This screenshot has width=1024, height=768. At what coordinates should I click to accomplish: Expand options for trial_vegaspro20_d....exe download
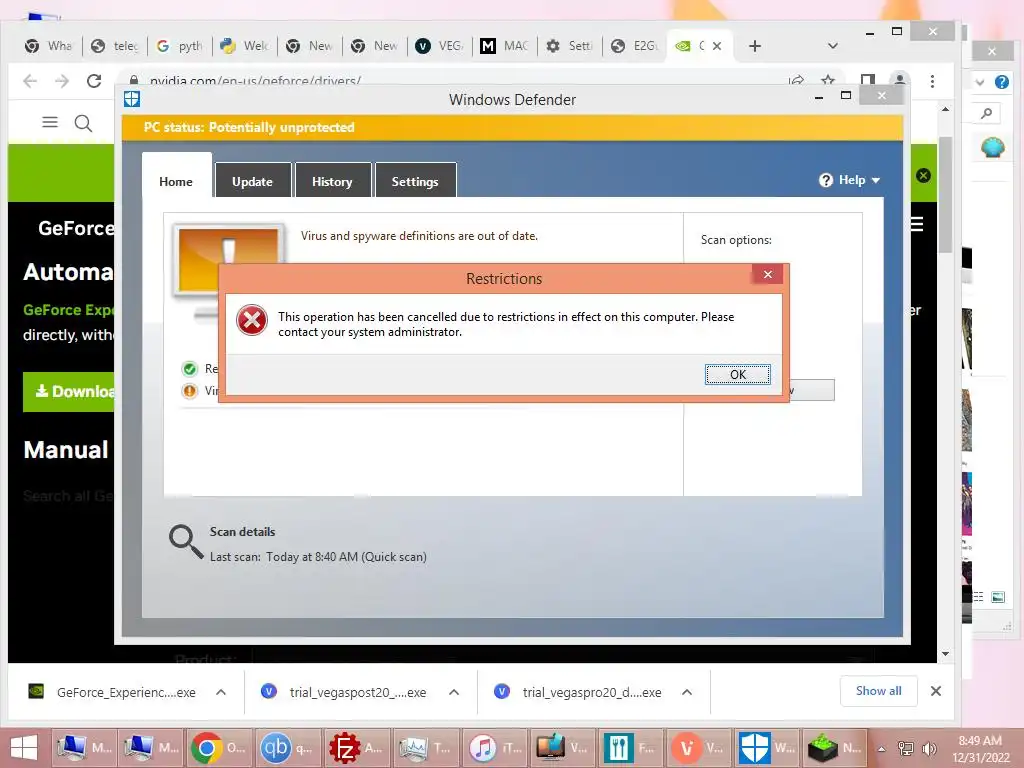pos(687,692)
